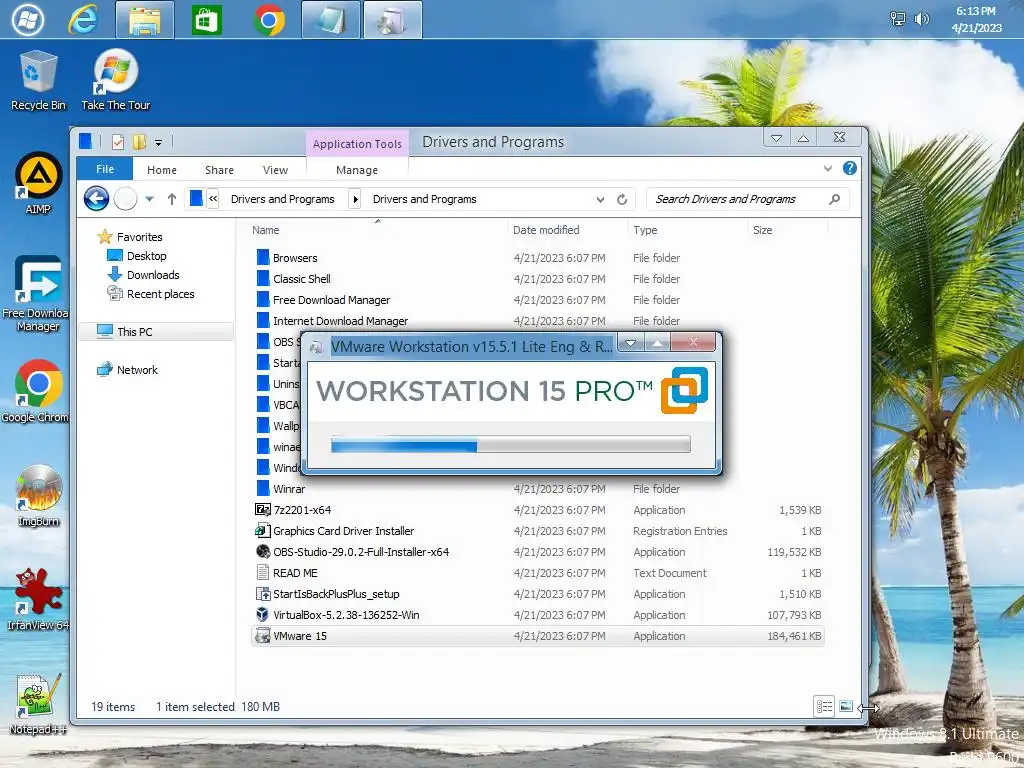This screenshot has width=1024, height=768.
Task: Launch ImgBurn desktop shortcut
Action: [38, 495]
